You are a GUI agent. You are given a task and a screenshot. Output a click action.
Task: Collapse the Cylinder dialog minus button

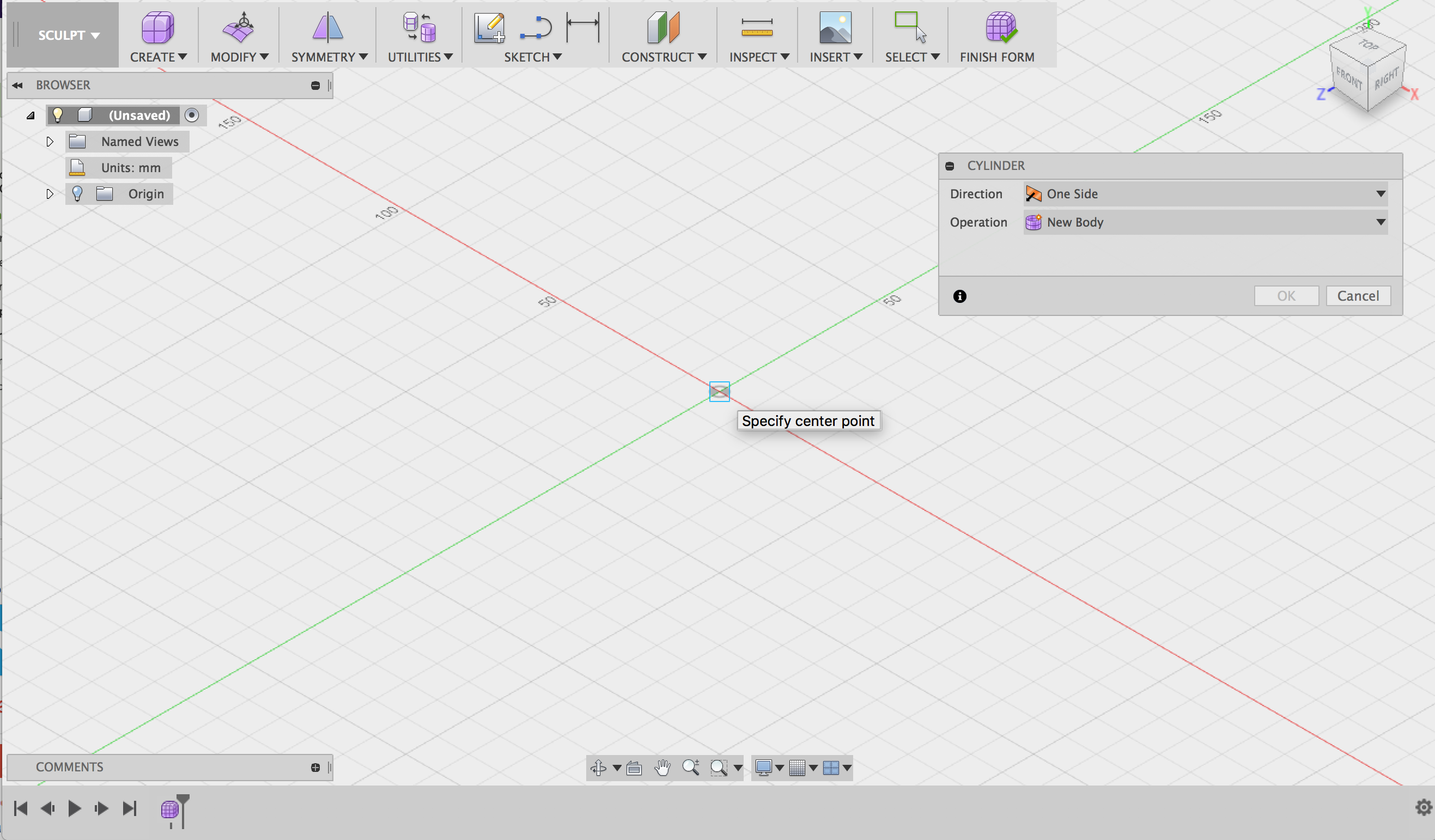(949, 166)
